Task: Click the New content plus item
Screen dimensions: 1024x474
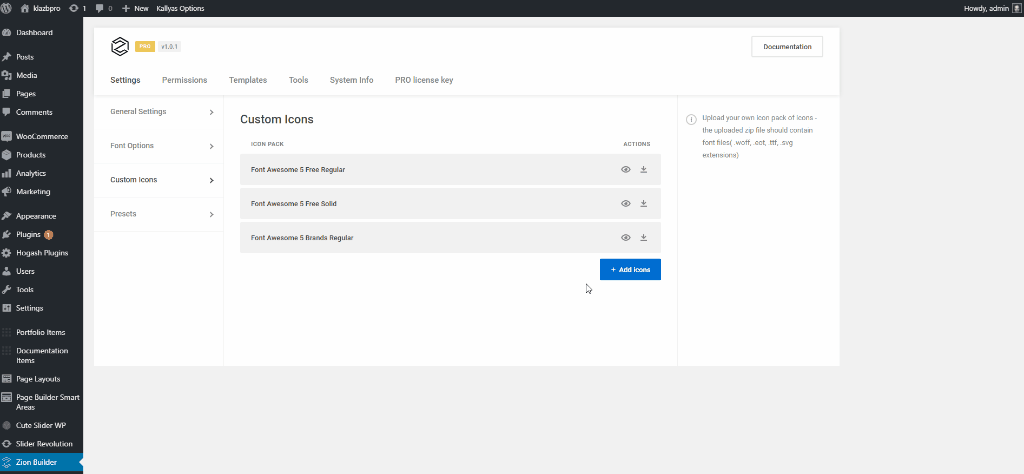Action: tap(135, 8)
